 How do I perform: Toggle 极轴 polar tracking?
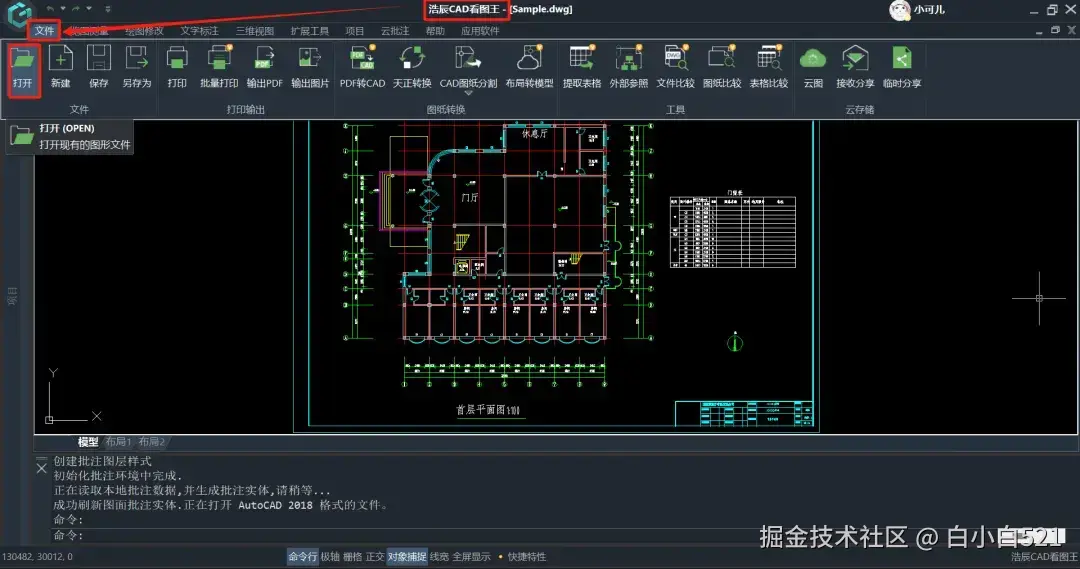330,557
